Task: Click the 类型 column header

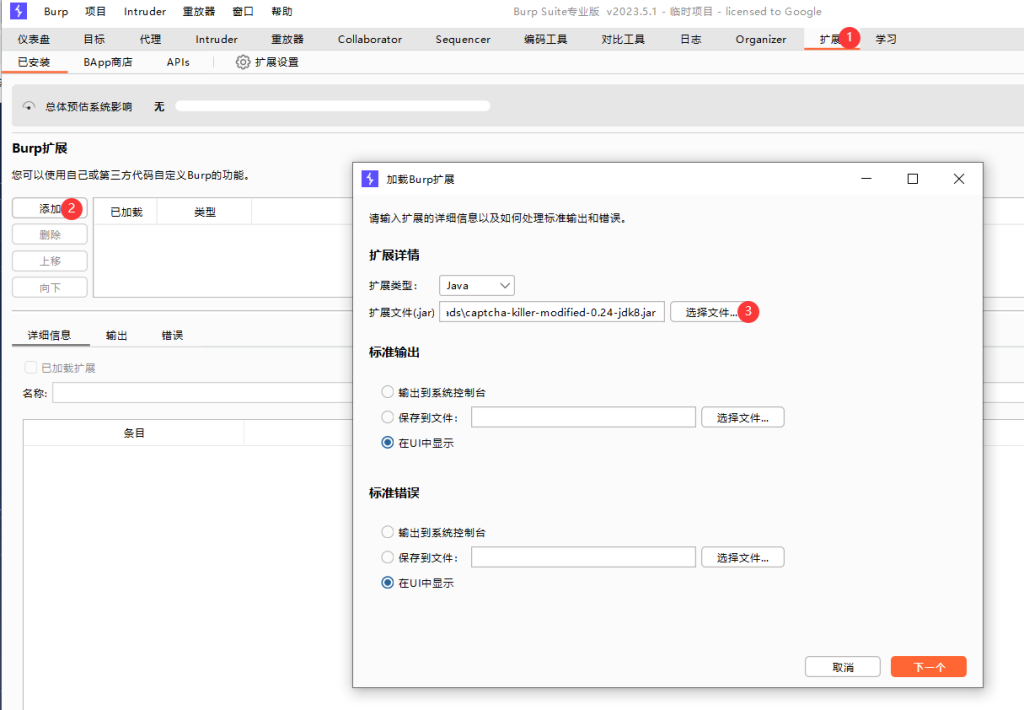Action: click(204, 212)
